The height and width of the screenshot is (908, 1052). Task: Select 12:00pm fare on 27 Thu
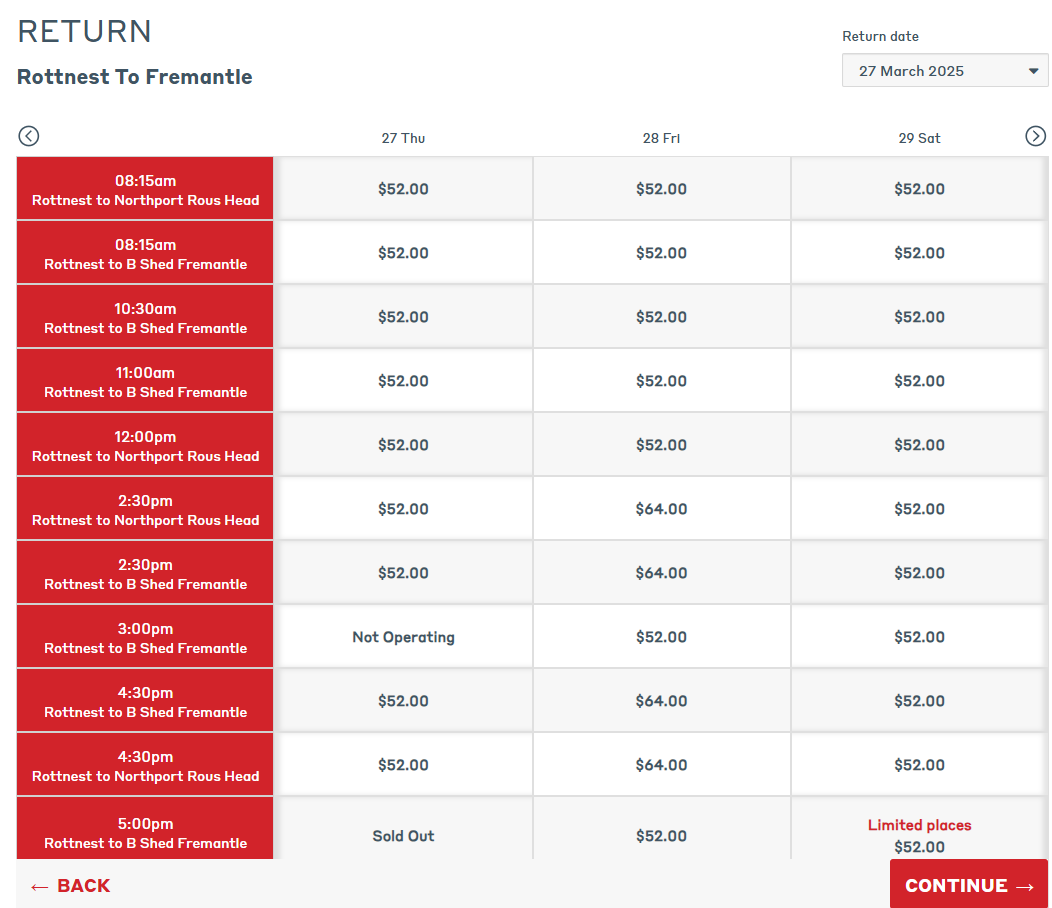[x=403, y=445]
